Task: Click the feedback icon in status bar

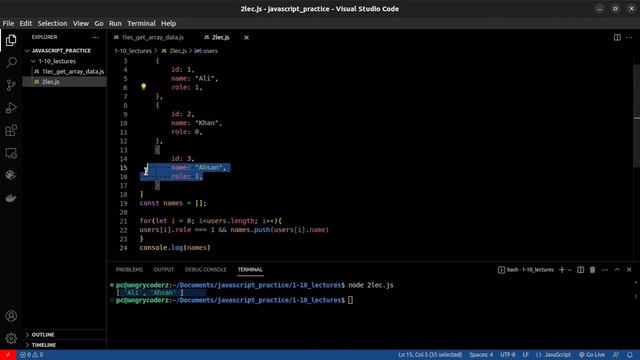Action: [616, 355]
